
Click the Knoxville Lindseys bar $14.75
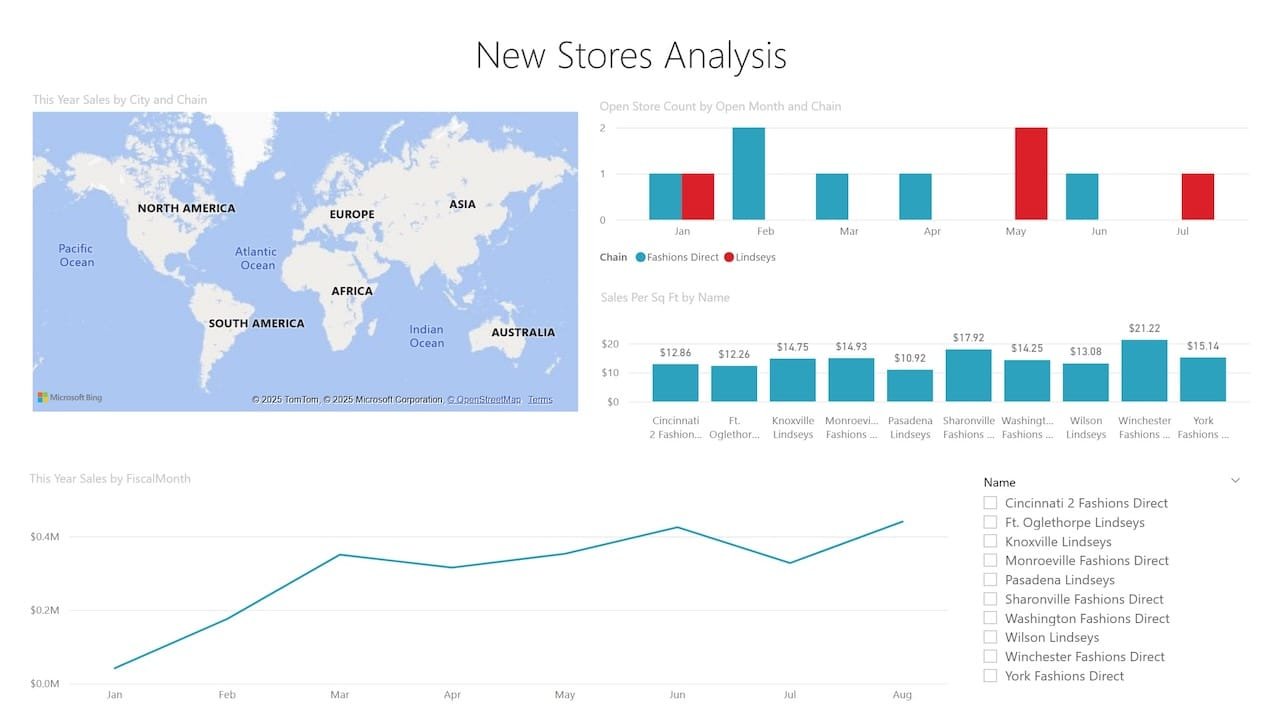tap(793, 380)
